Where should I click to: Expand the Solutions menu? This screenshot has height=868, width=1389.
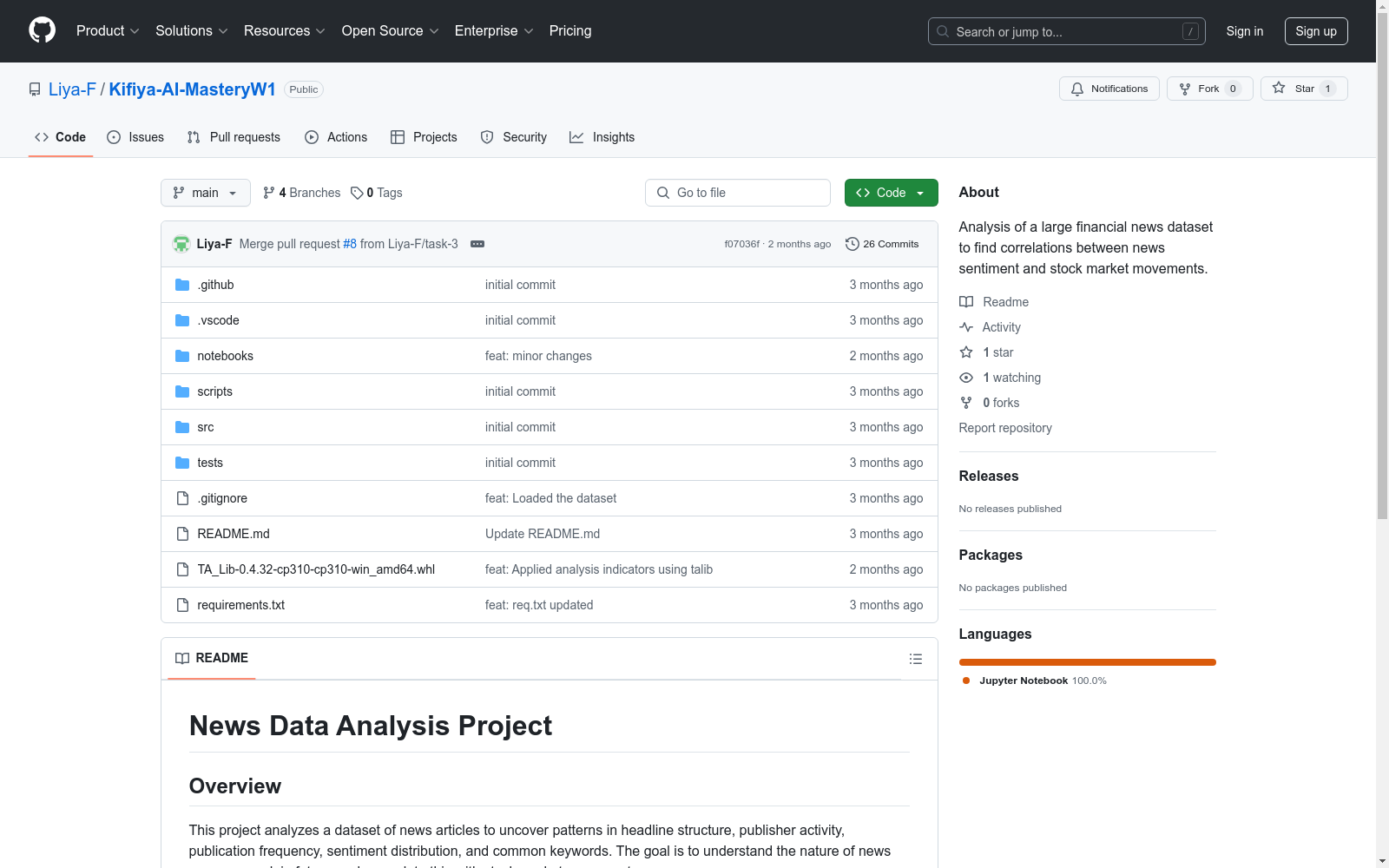[x=192, y=30]
